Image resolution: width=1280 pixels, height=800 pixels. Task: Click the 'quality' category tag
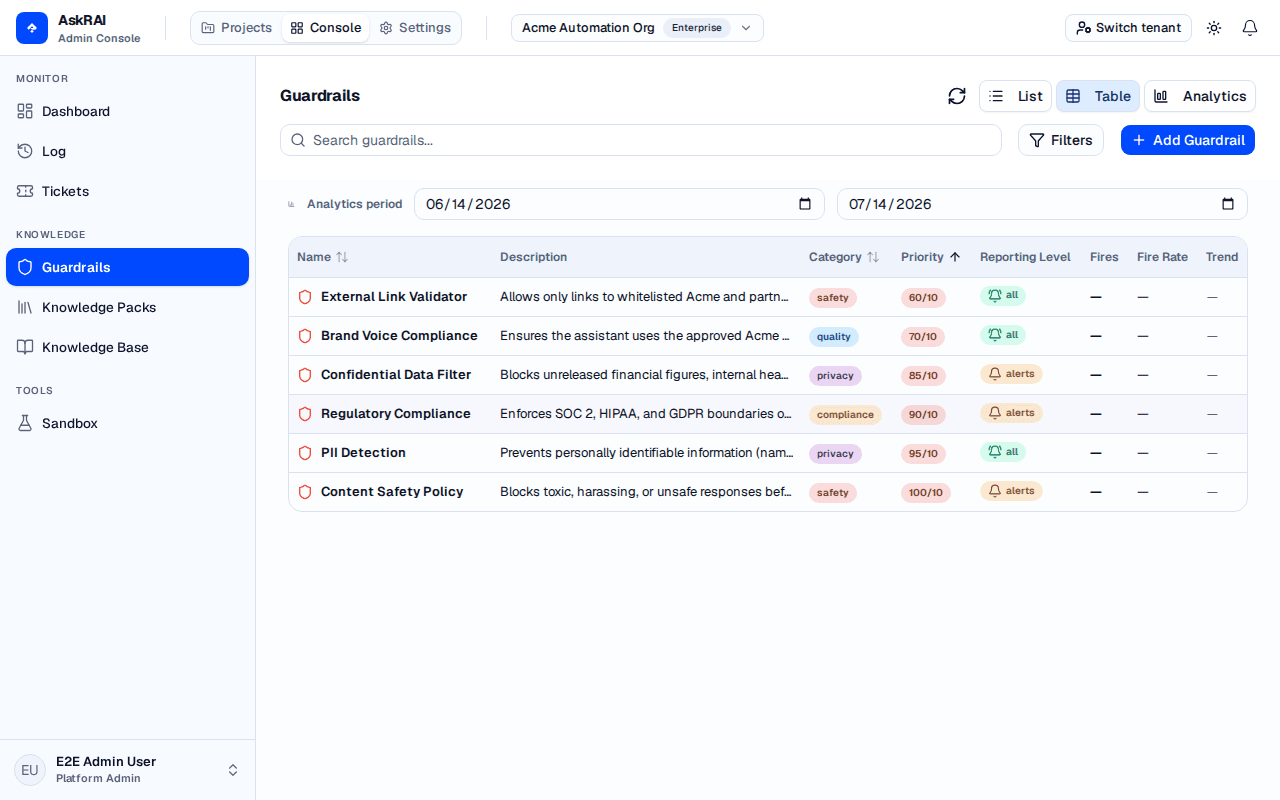pos(834,337)
